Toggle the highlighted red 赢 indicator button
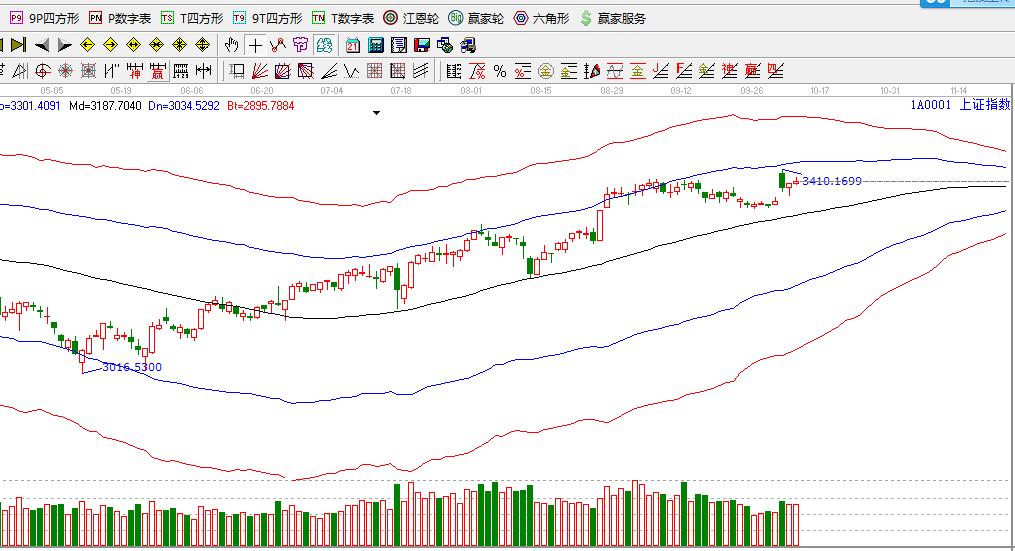1015x551 pixels. pyautogui.click(x=157, y=71)
